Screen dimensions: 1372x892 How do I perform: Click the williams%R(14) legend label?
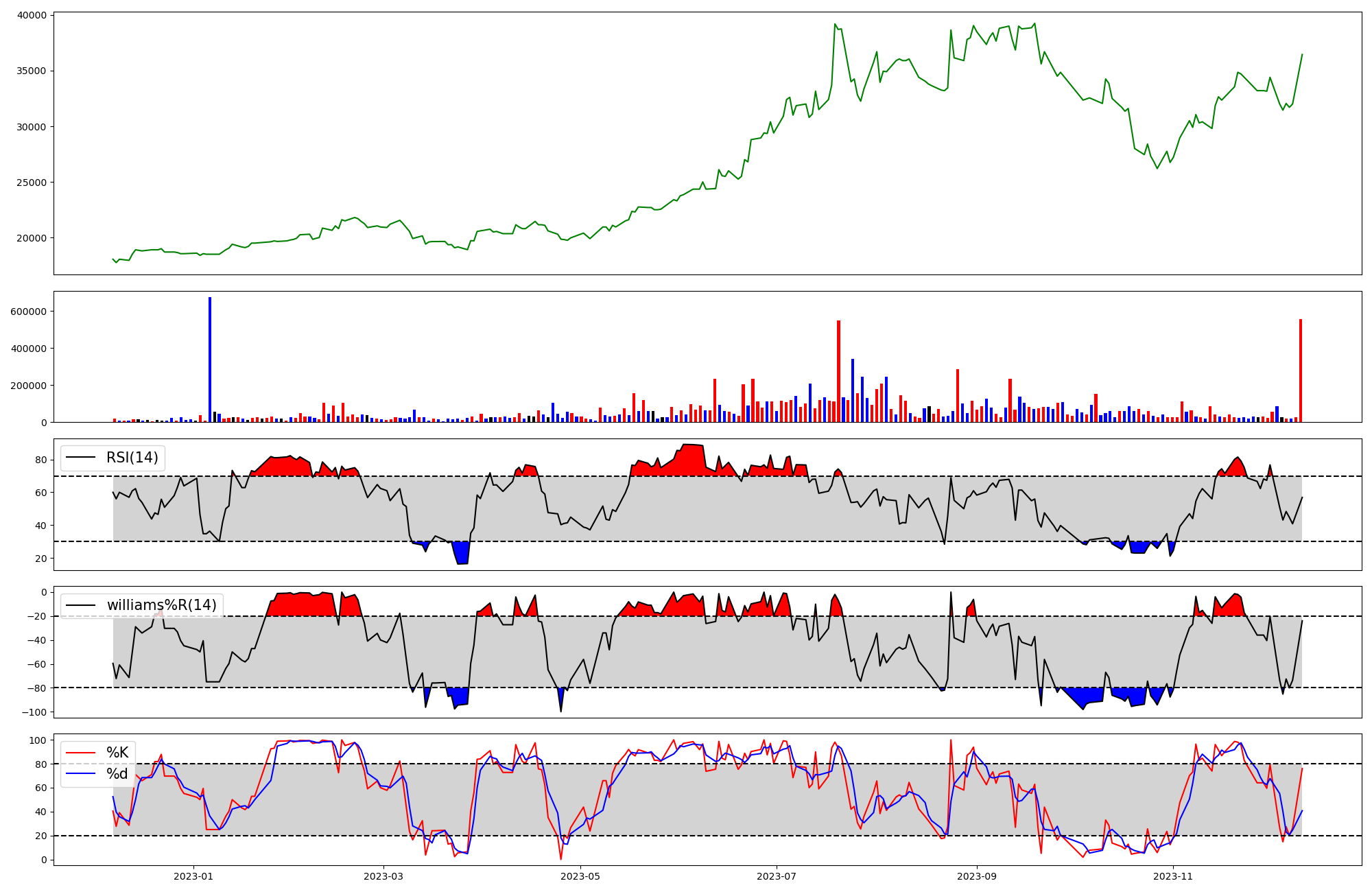coord(161,605)
